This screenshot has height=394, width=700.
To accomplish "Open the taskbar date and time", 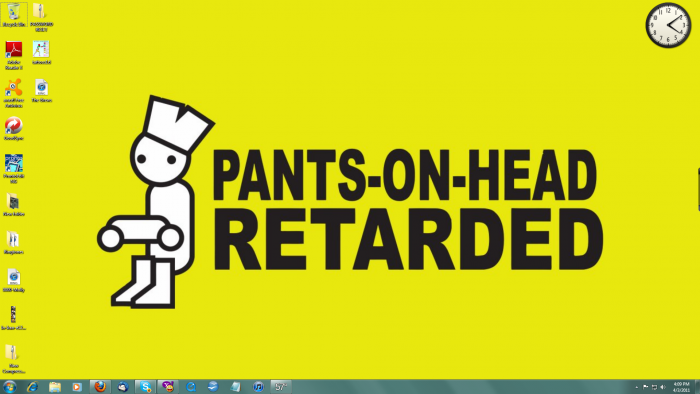I will (681, 387).
